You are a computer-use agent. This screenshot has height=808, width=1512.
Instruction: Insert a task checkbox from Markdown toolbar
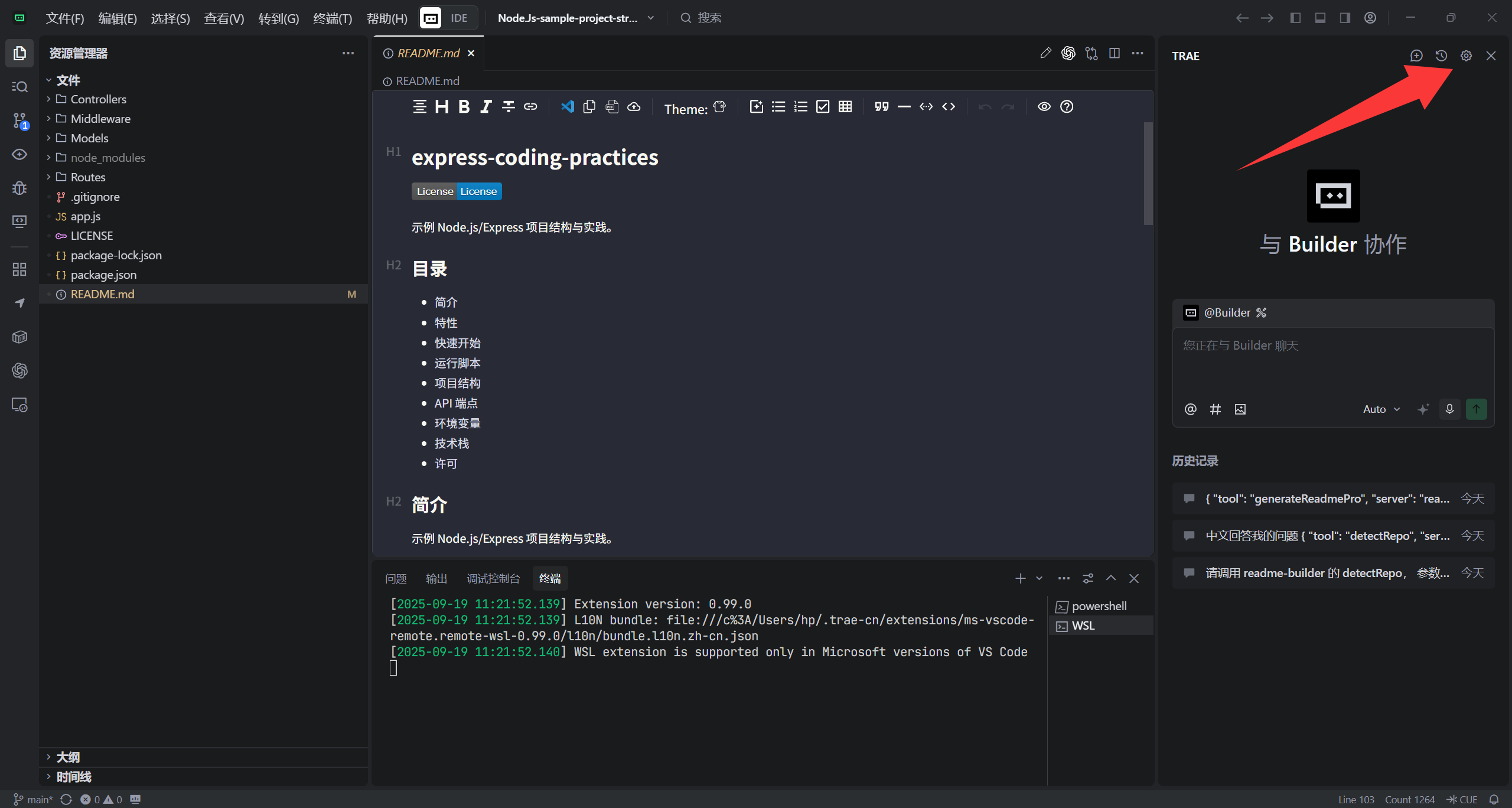(x=823, y=106)
